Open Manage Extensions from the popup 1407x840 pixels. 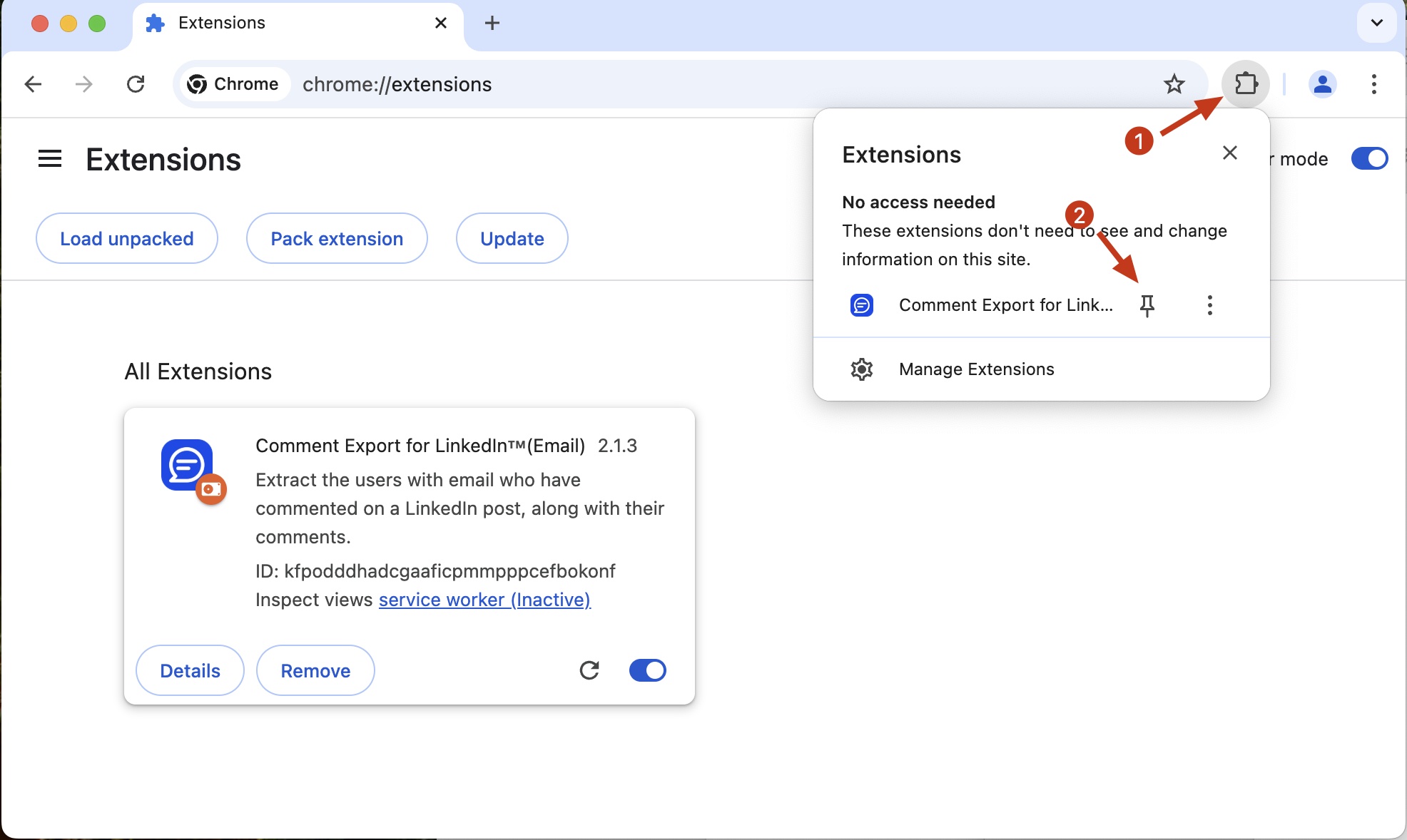coord(1041,369)
